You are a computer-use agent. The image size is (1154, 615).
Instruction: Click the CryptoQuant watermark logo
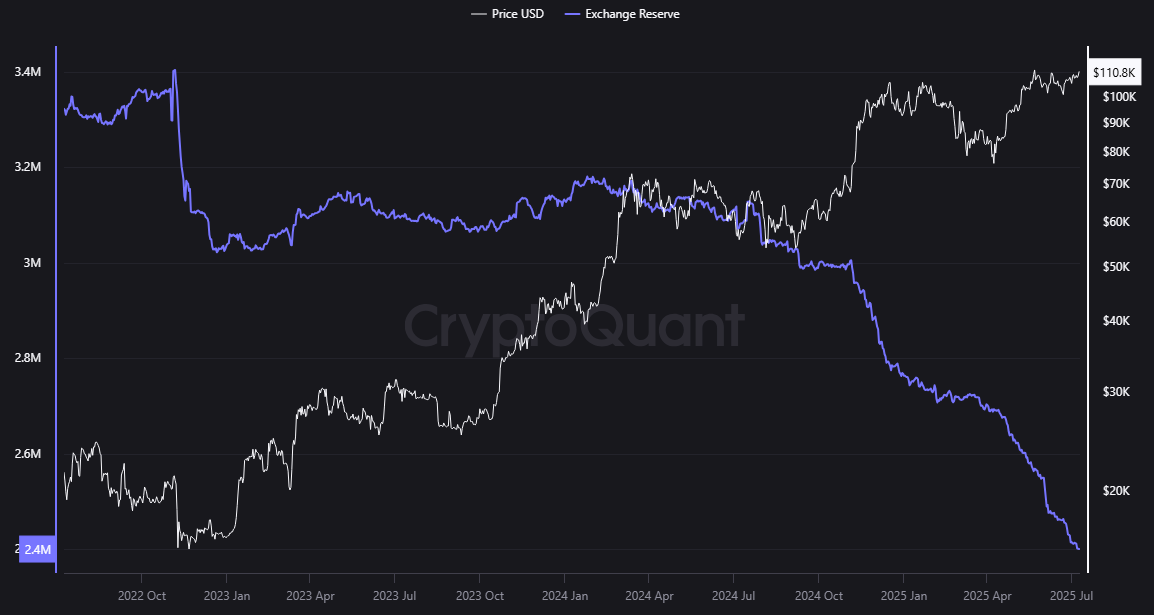575,327
